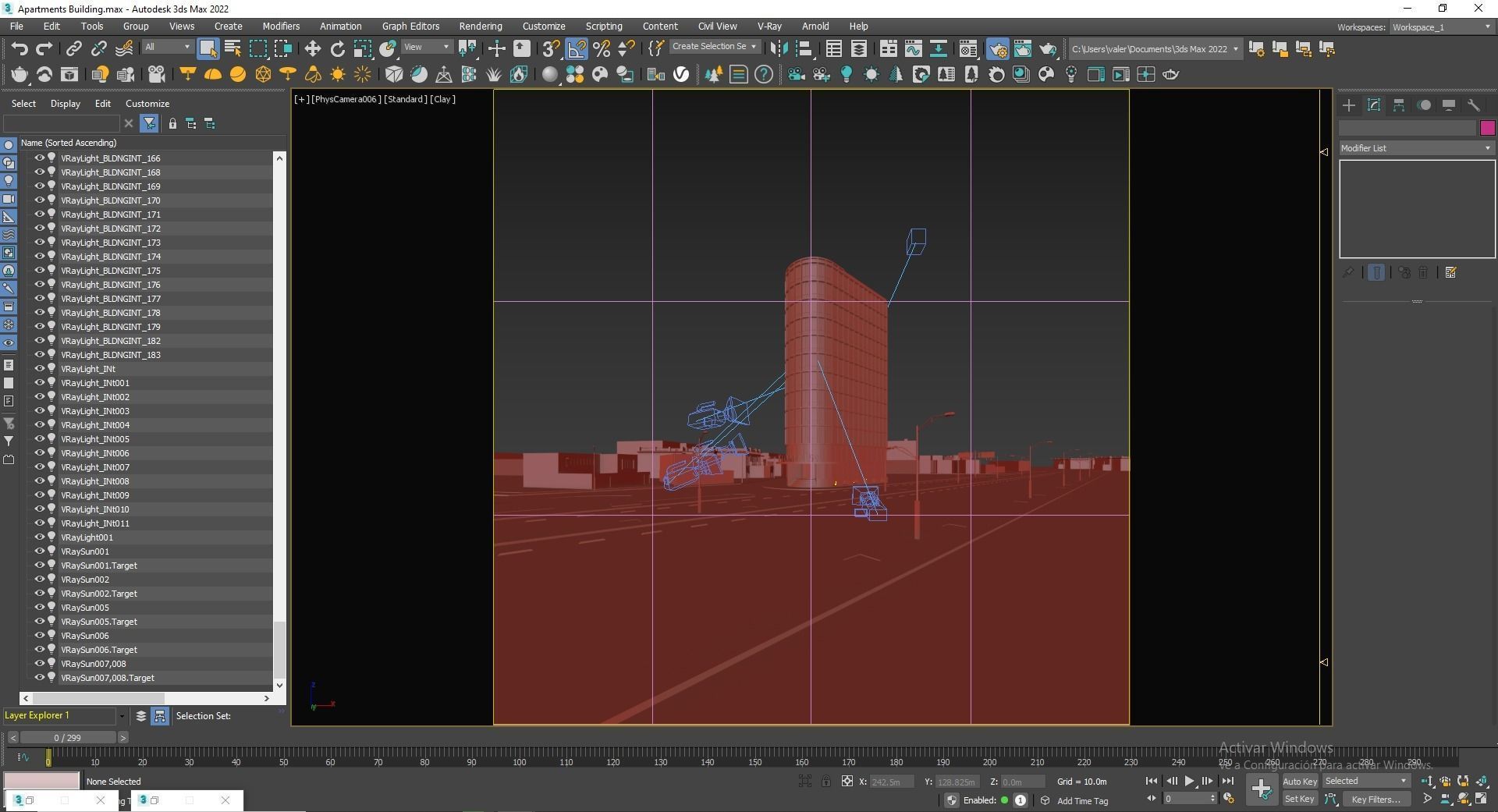Hide VRayLight_INt001 with its eye icon
This screenshot has width=1498, height=812.
(39, 382)
